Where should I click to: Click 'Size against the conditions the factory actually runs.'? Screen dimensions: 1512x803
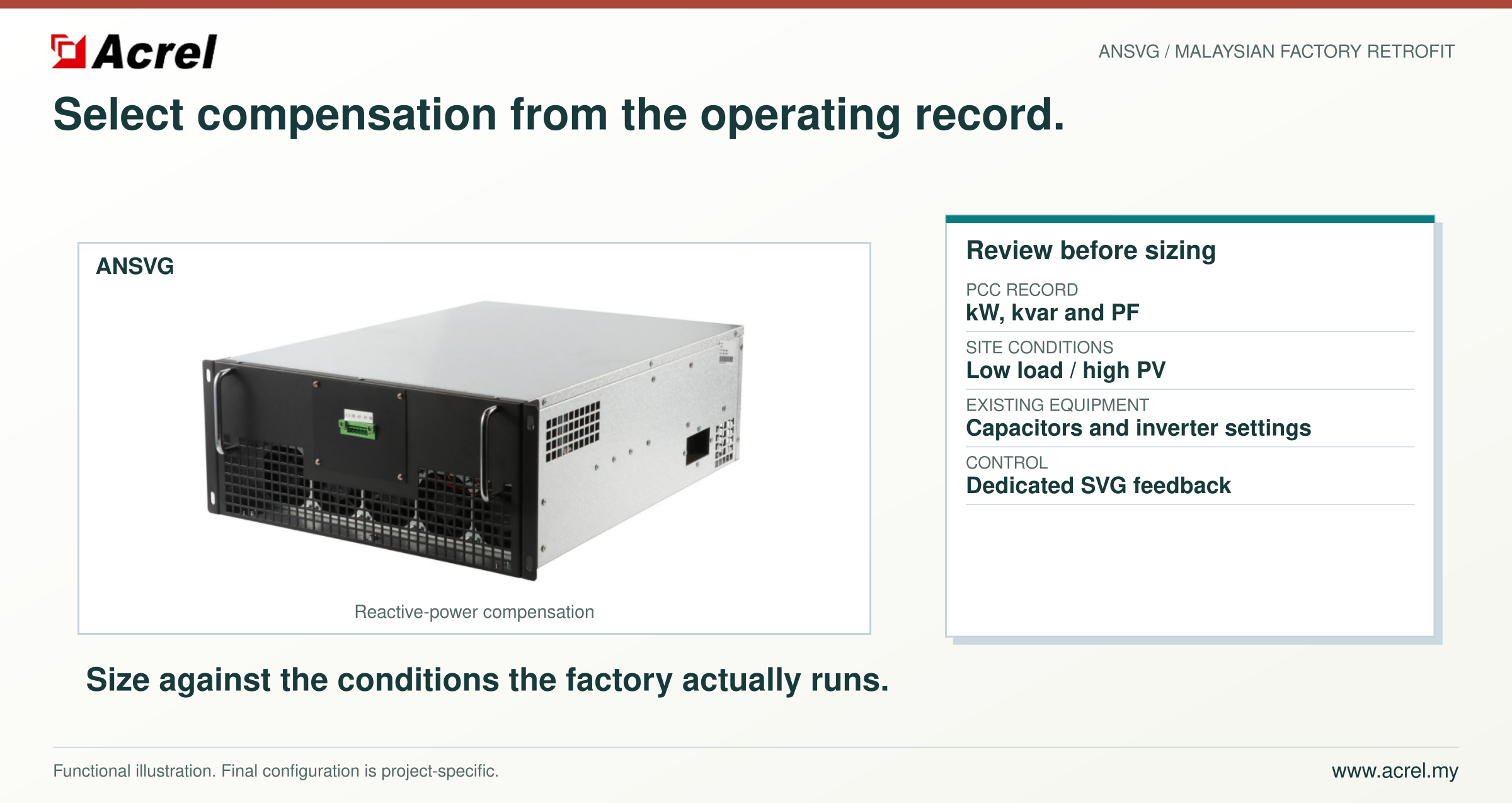point(487,680)
